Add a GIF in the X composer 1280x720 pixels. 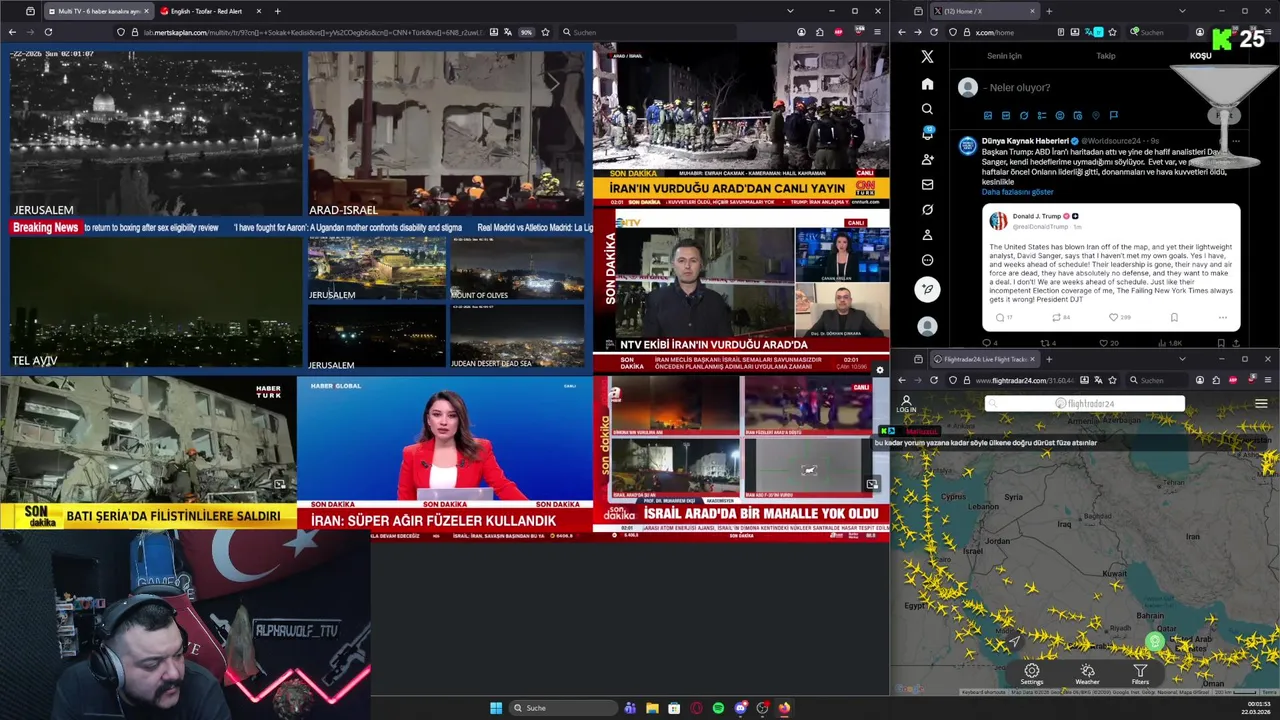coord(1006,116)
